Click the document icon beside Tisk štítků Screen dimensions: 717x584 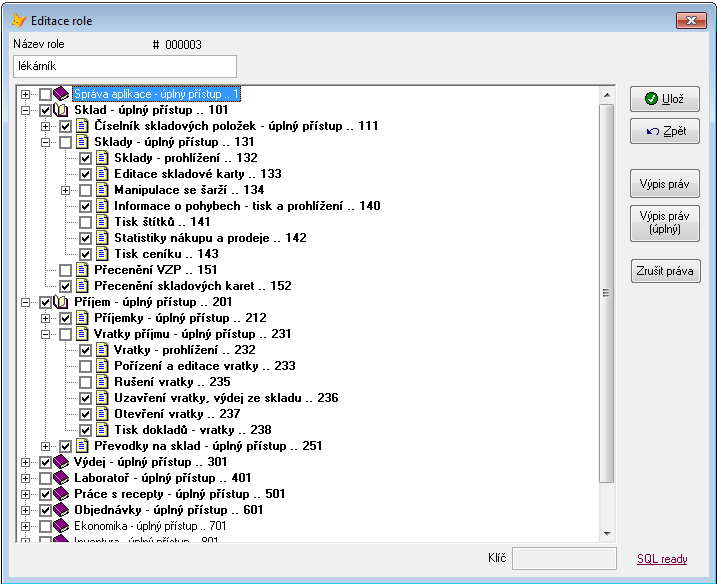coord(102,222)
